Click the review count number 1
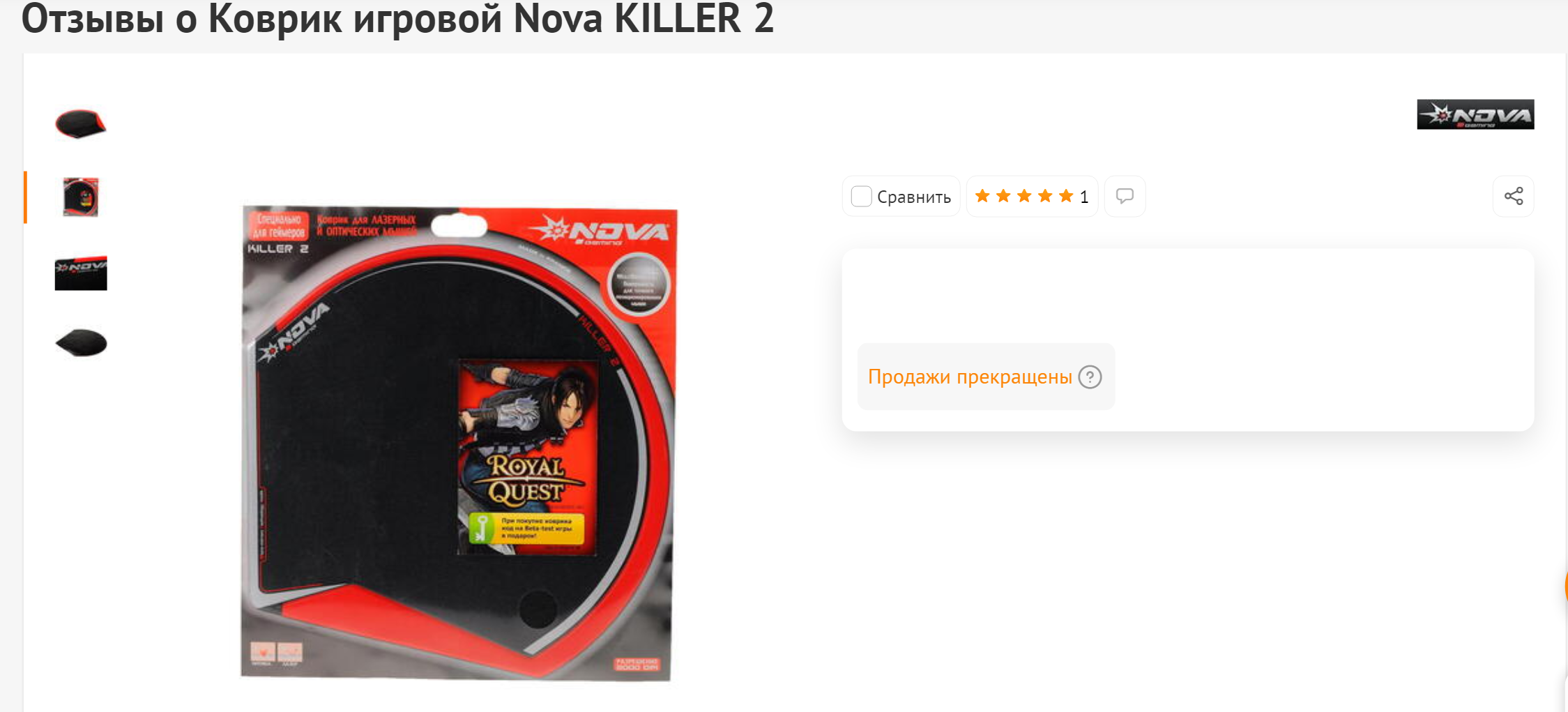This screenshot has width=1568, height=712. click(x=1084, y=197)
